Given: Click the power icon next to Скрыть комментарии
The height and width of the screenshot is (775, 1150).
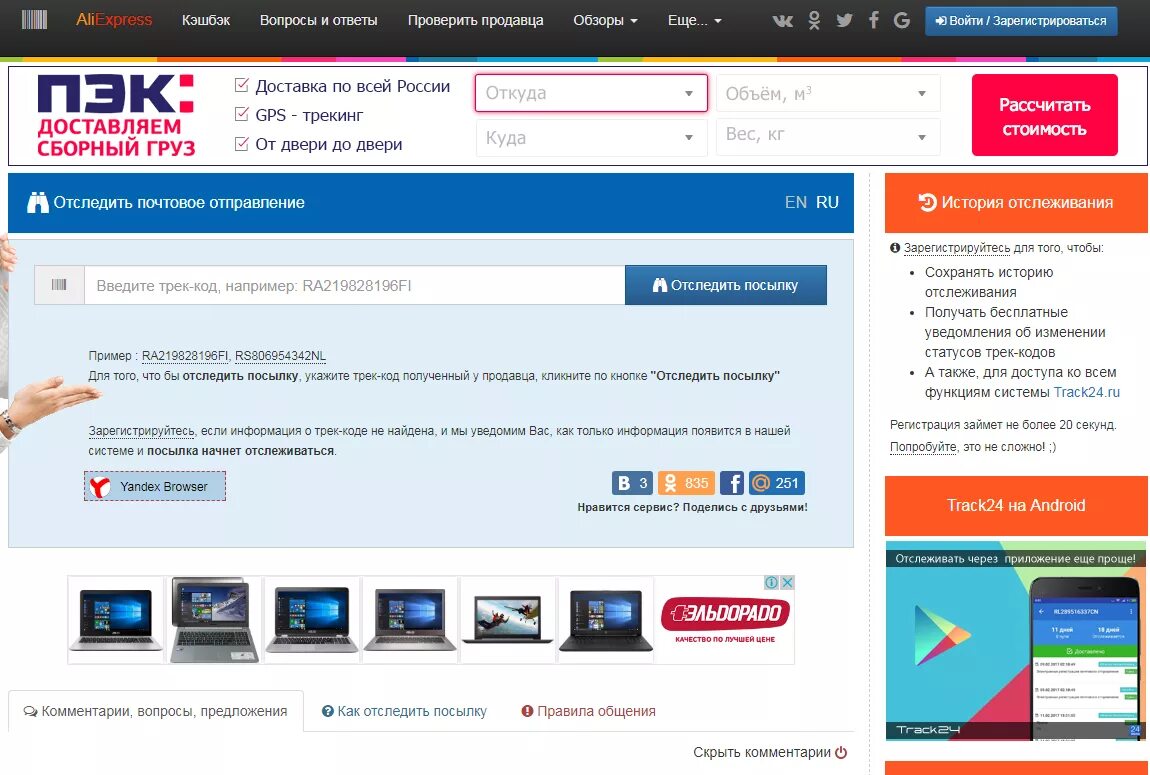Looking at the screenshot, I should [x=841, y=752].
